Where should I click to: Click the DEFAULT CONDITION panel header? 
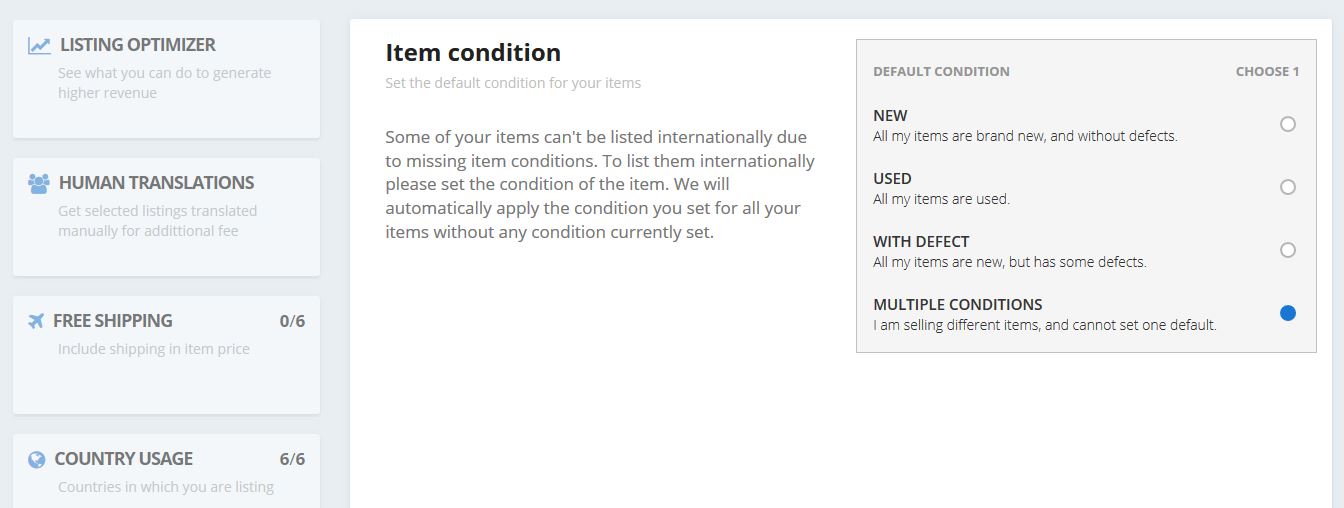click(x=941, y=72)
